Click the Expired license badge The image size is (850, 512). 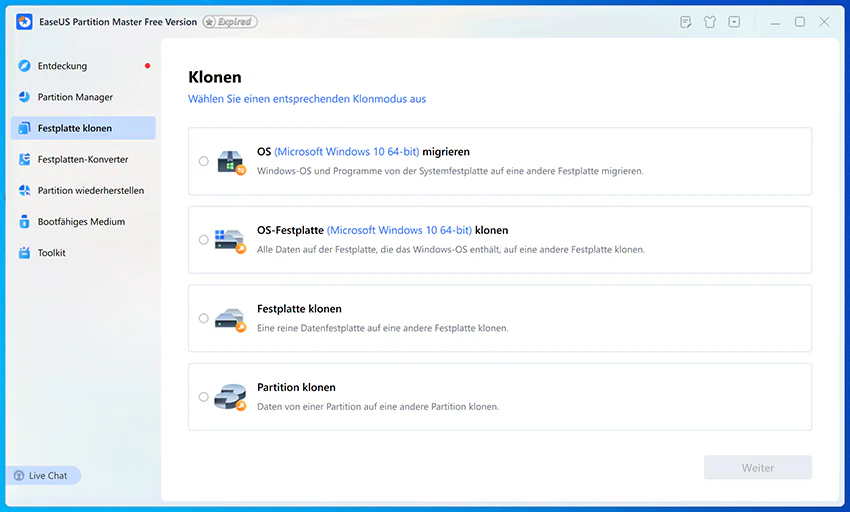(x=230, y=22)
